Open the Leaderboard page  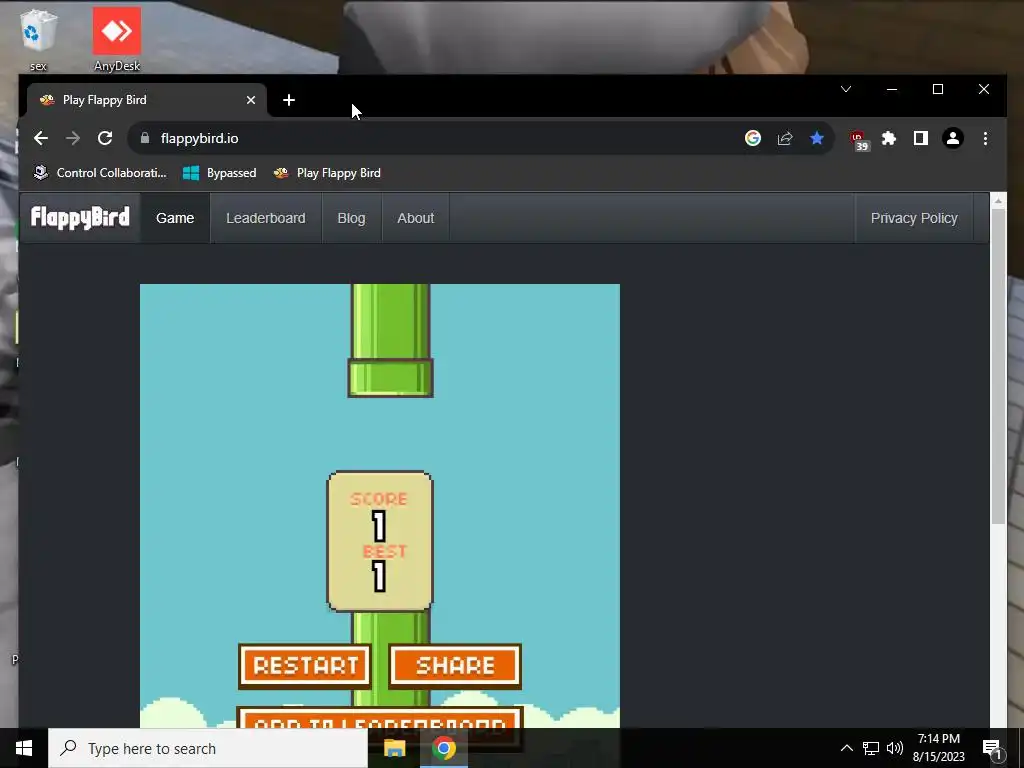[x=266, y=218]
